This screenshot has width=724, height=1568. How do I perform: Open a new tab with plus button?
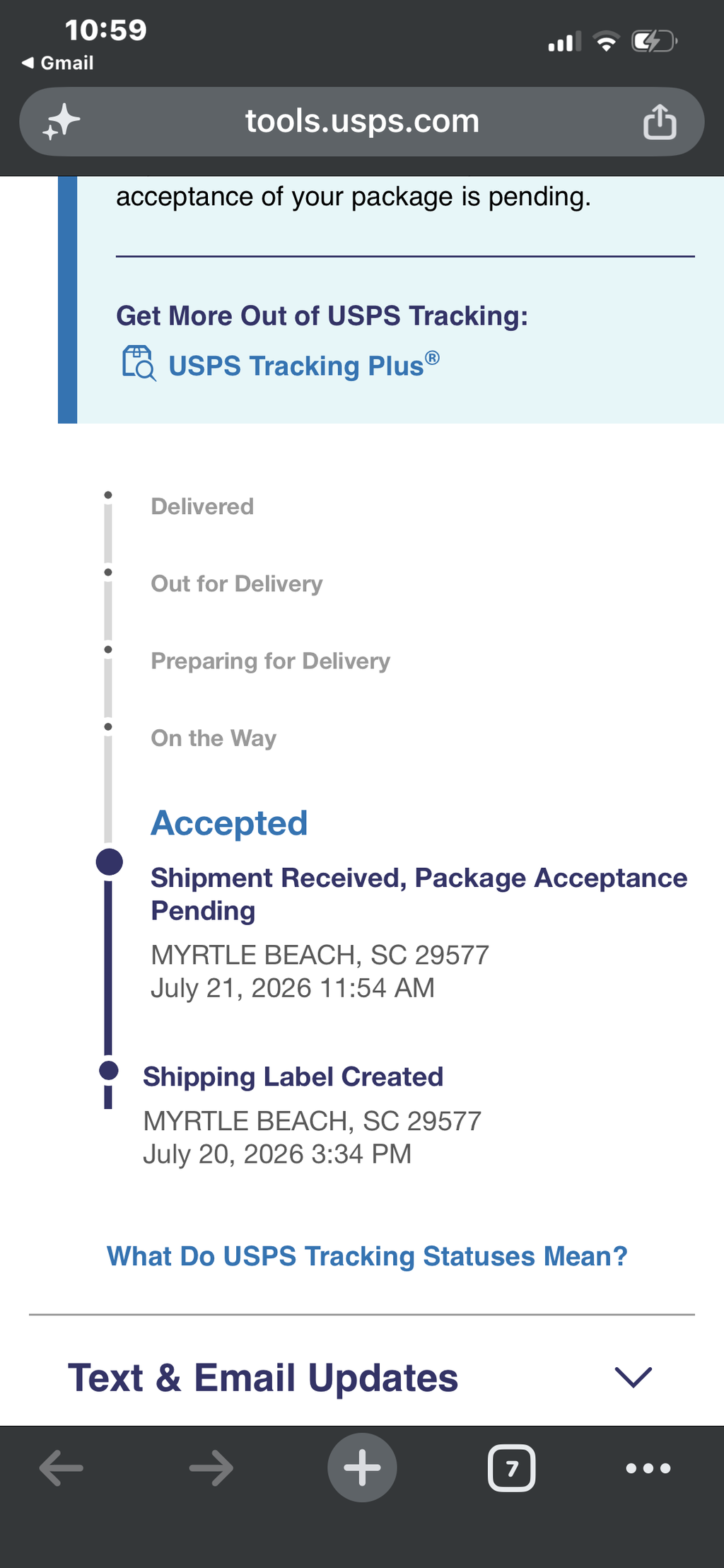coord(362,1468)
